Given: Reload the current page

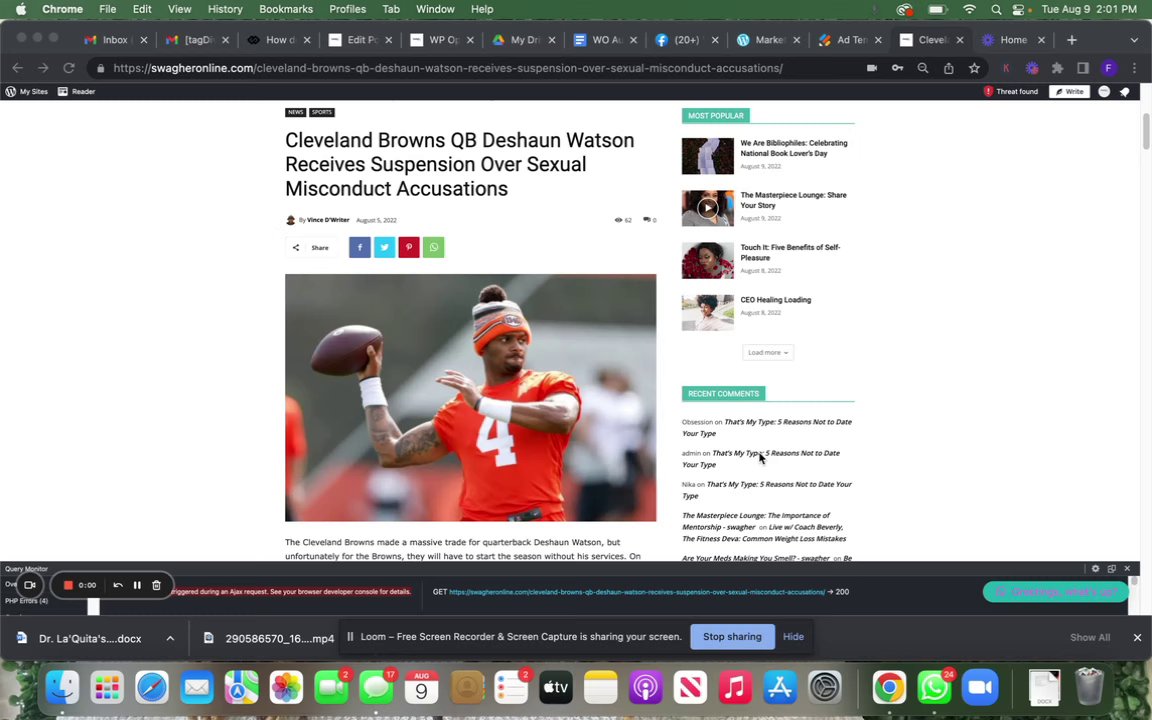Looking at the screenshot, I should click(69, 68).
